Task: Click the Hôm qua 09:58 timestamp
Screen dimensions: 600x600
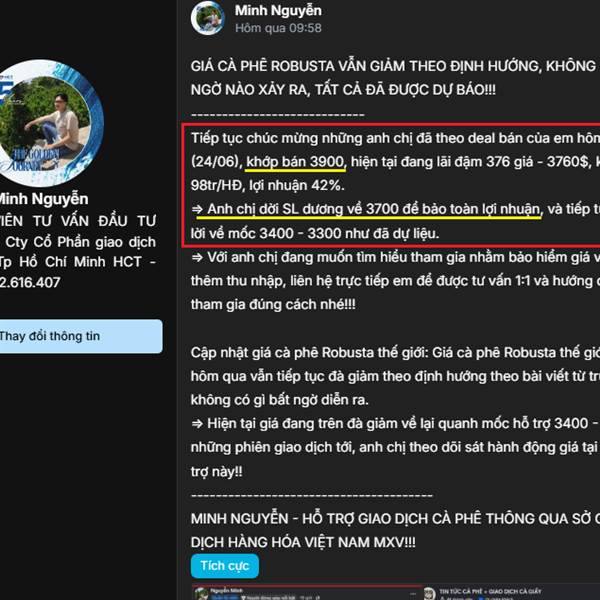Action: (x=278, y=28)
